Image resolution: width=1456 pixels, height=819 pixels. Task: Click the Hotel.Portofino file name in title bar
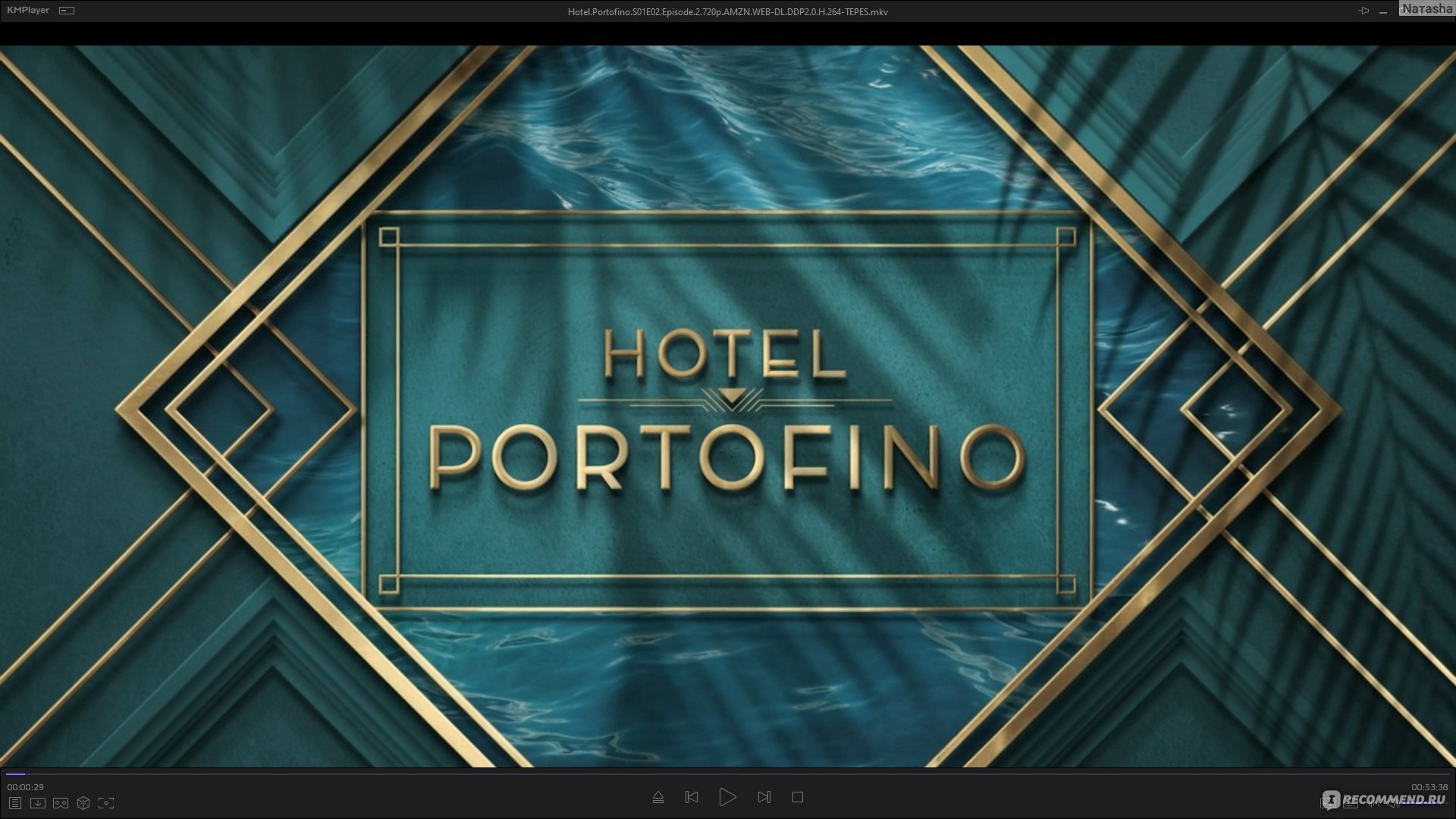click(728, 11)
